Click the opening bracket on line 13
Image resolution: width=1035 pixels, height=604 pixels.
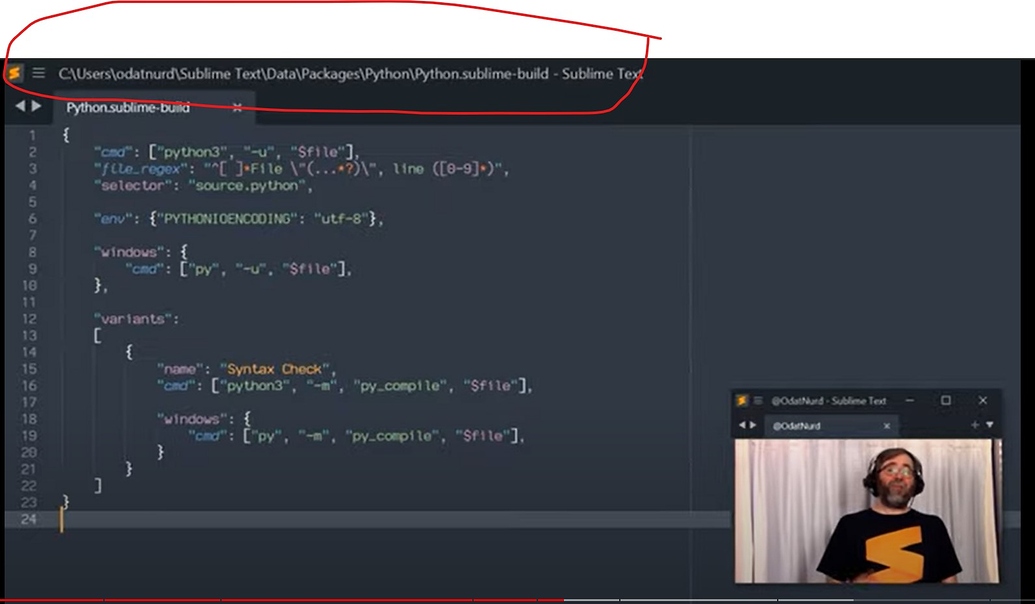[x=98, y=335]
